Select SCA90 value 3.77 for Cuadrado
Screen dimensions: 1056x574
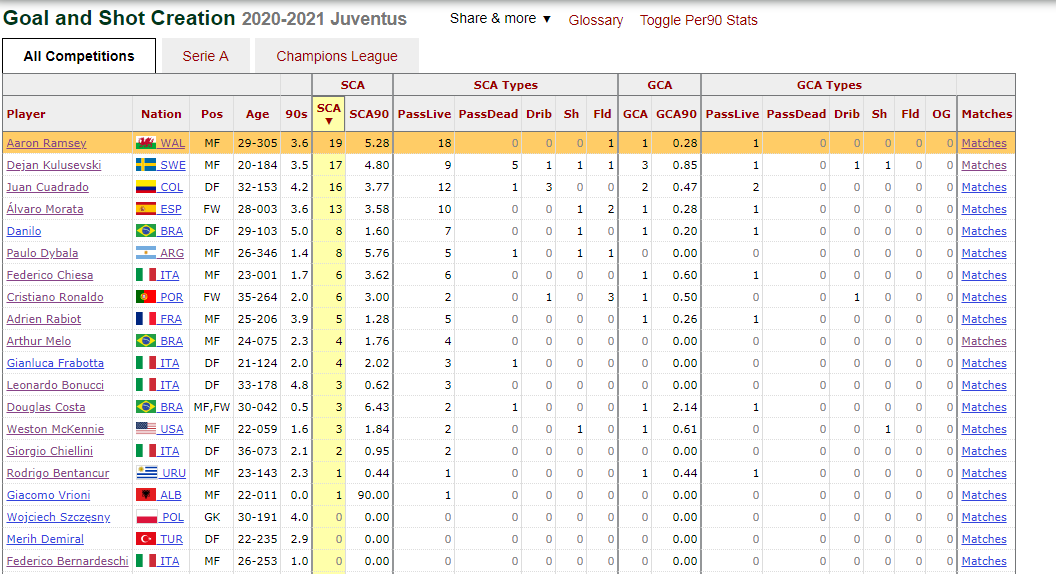[376, 187]
